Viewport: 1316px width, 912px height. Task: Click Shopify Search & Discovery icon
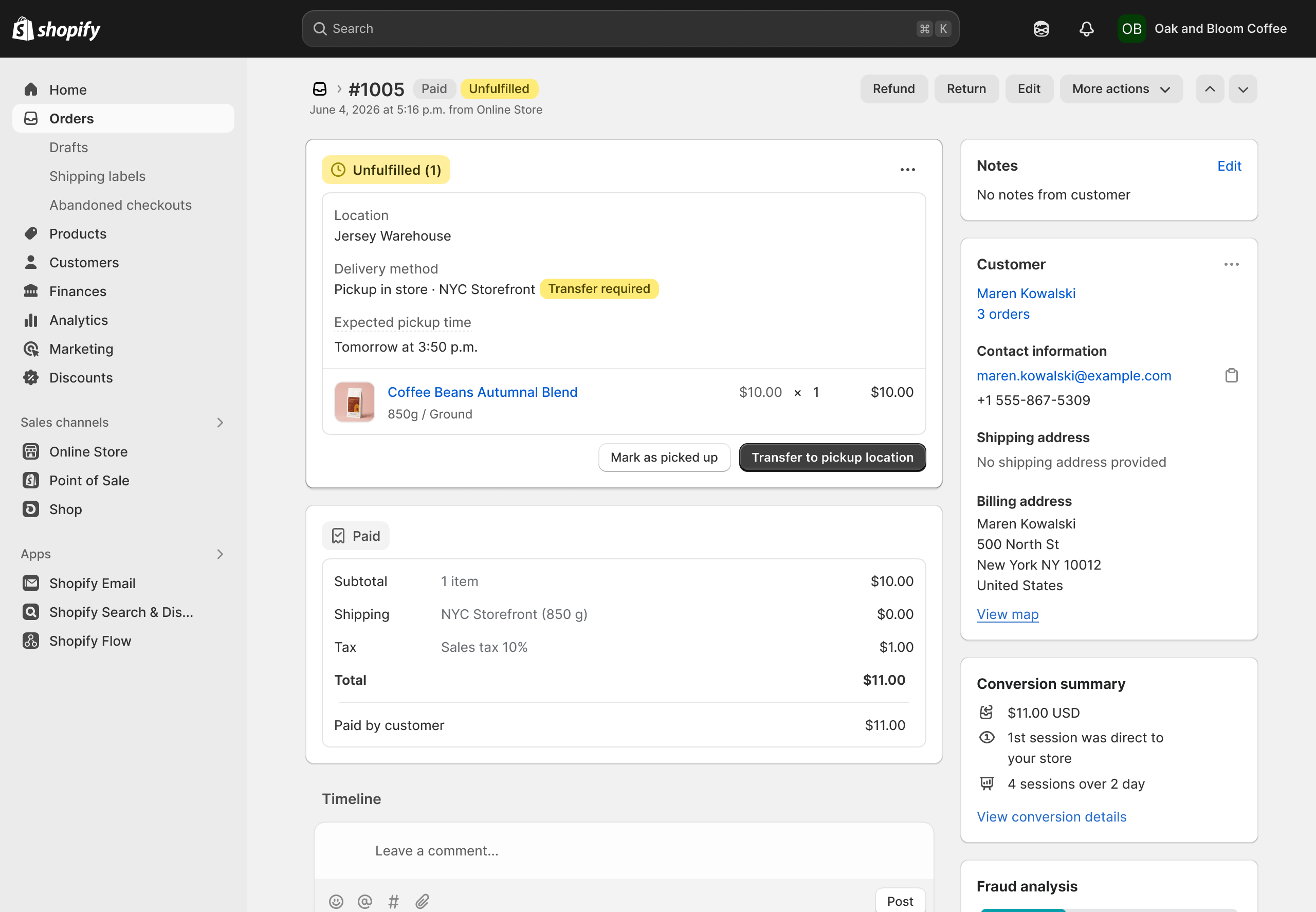(31, 612)
